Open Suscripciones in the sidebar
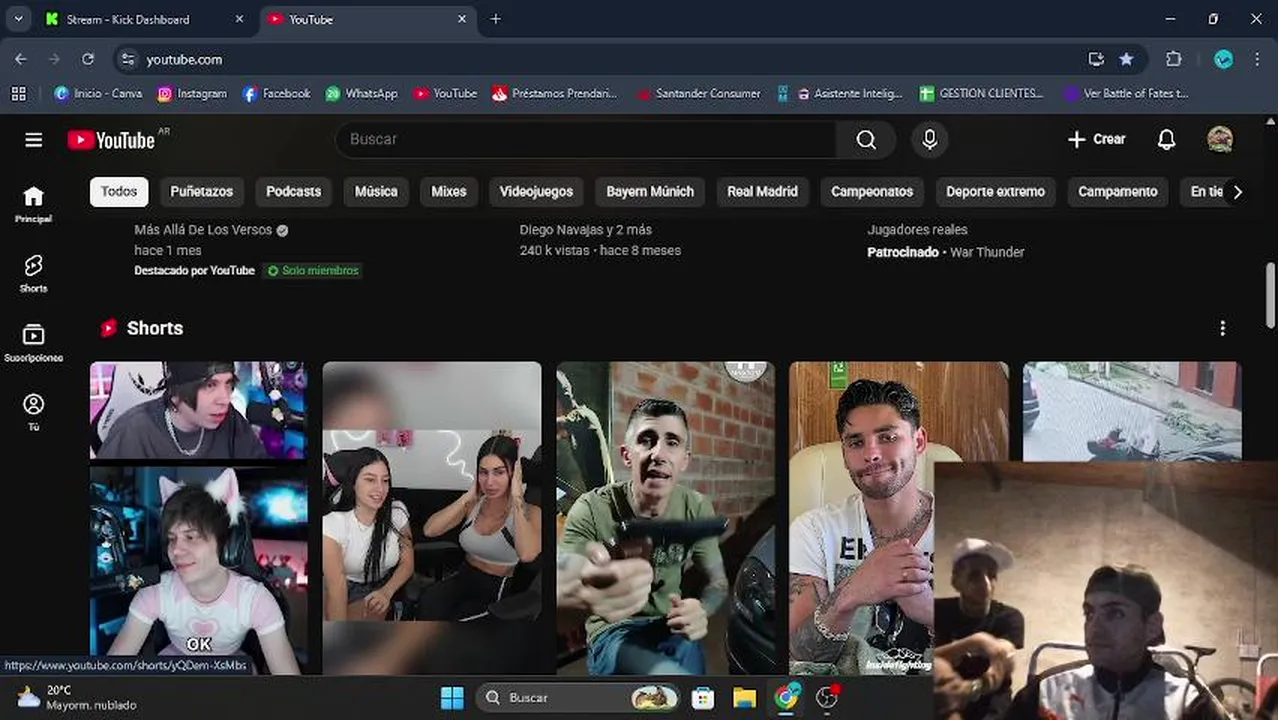This screenshot has height=720, width=1278. (33, 343)
